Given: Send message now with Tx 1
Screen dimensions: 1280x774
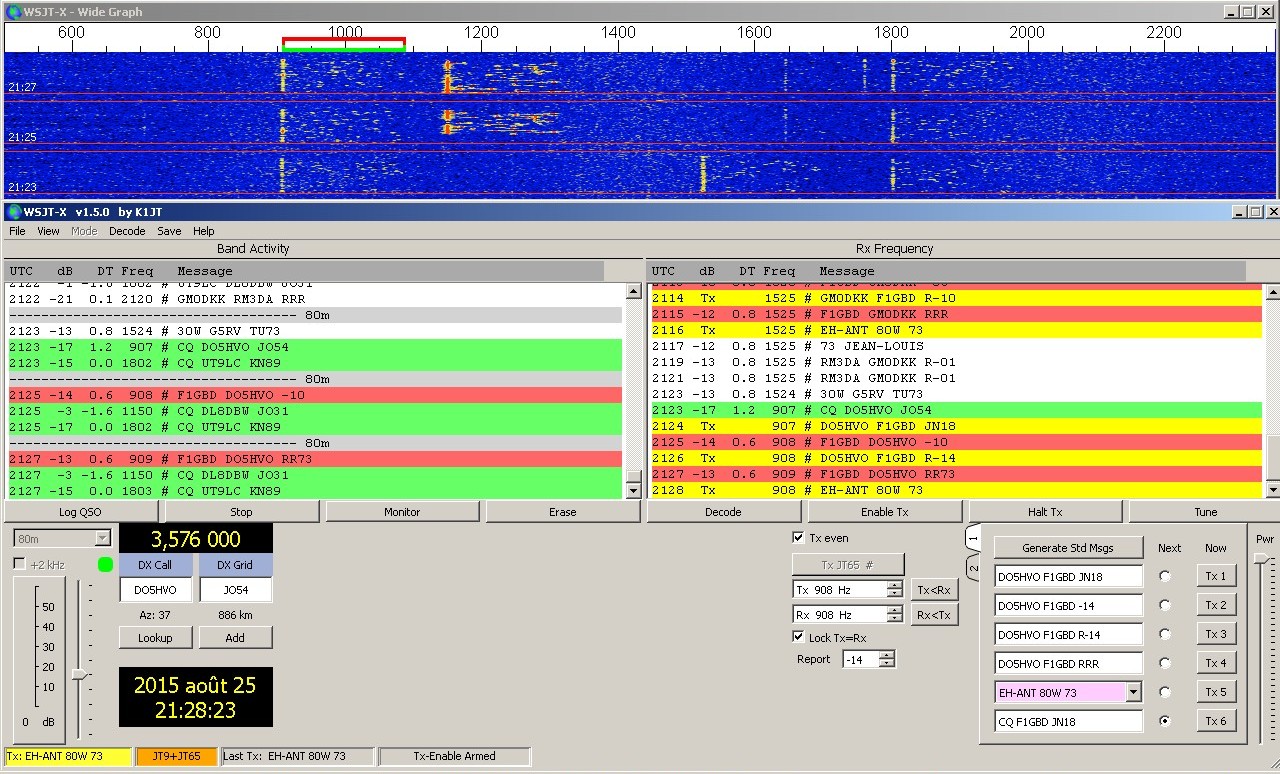Looking at the screenshot, I should tap(1215, 576).
